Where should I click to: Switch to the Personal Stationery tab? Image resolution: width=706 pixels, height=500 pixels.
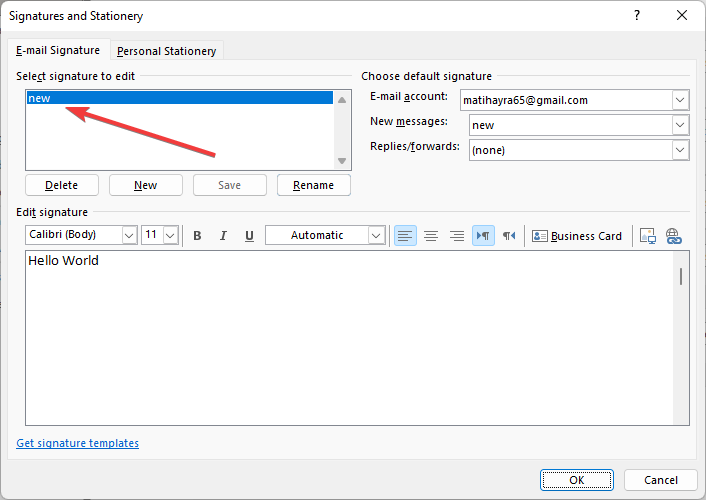point(167,51)
